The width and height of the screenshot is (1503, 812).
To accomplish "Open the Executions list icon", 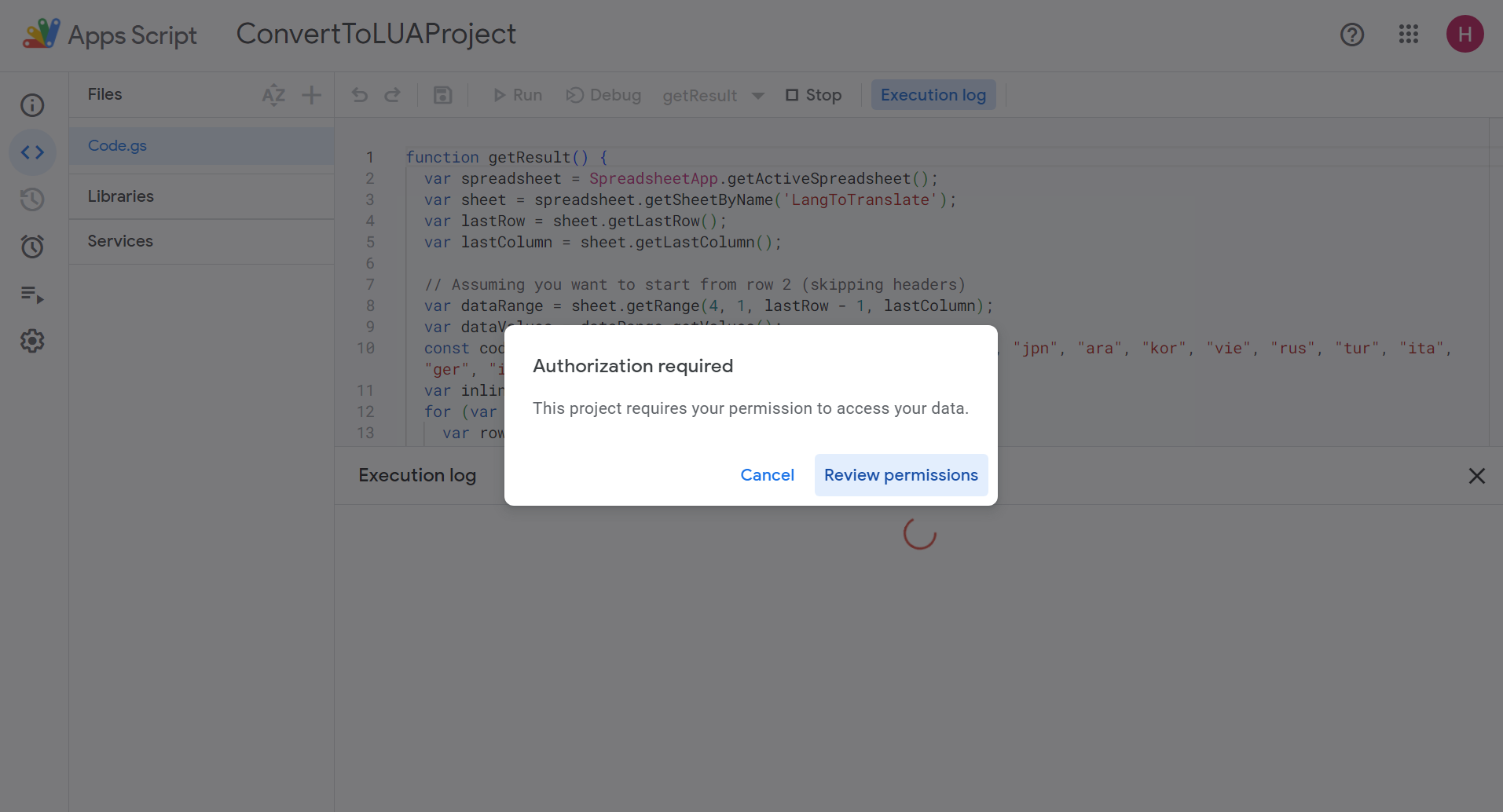I will (32, 294).
